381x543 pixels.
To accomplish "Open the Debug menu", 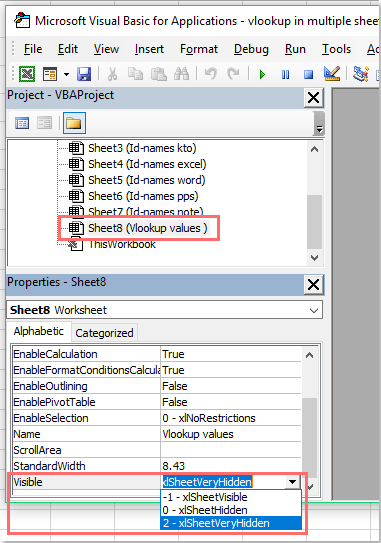I will 251,49.
